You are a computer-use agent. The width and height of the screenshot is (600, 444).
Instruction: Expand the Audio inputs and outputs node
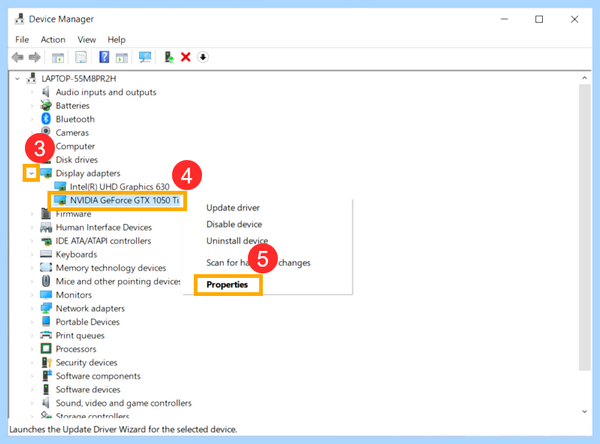pos(32,92)
